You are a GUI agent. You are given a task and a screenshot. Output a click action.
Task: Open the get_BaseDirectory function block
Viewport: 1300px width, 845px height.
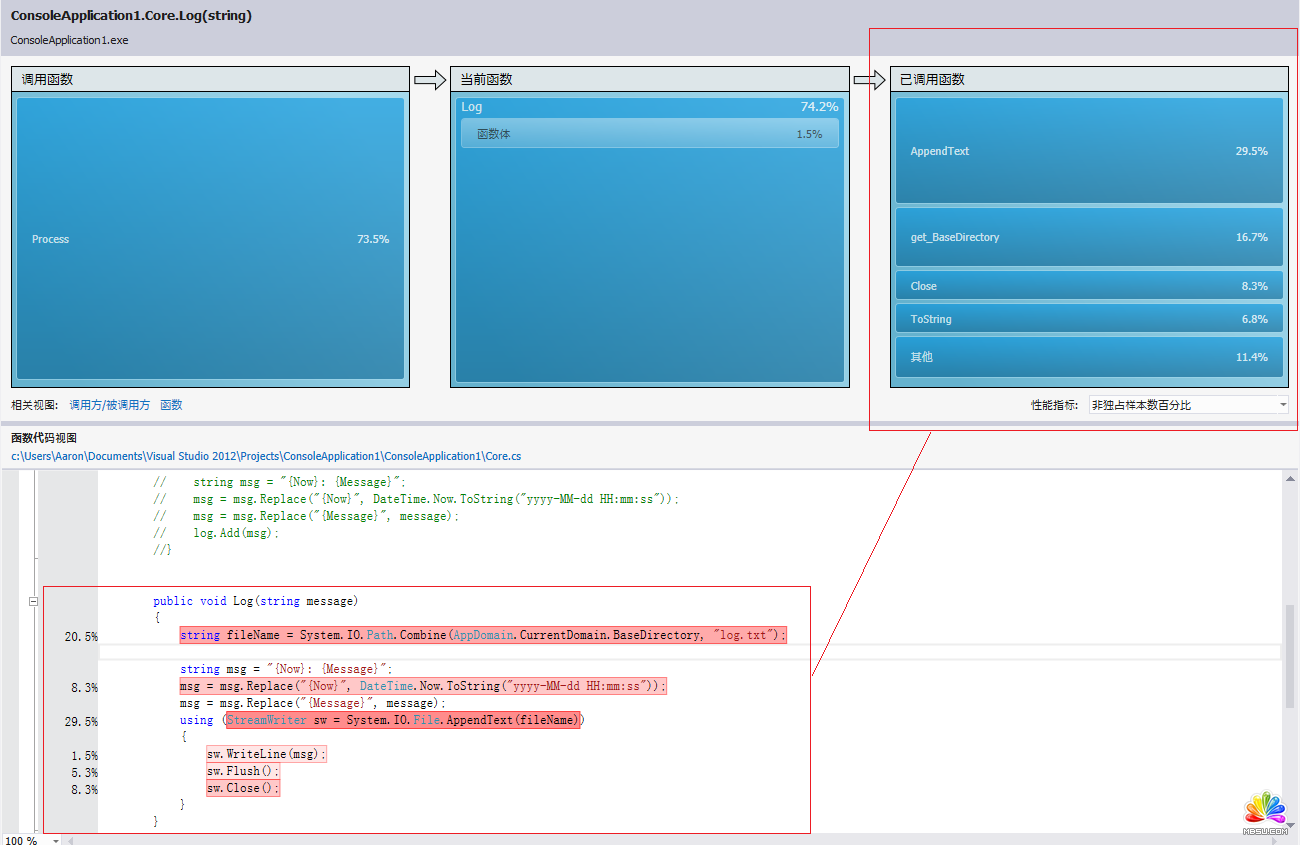pyautogui.click(x=1088, y=237)
